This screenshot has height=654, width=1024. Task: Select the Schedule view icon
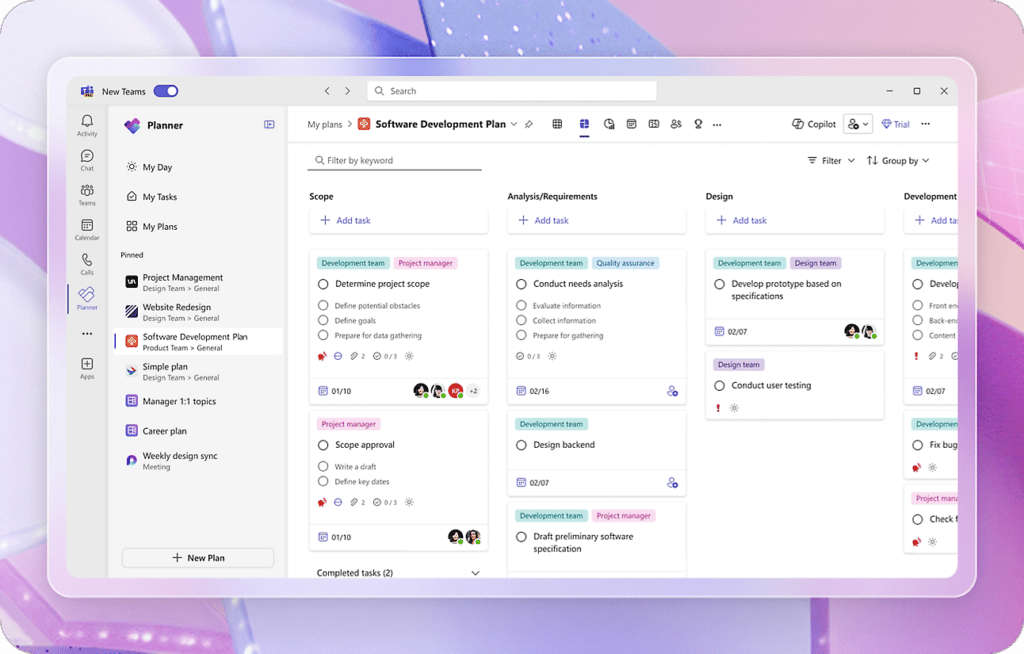631,124
